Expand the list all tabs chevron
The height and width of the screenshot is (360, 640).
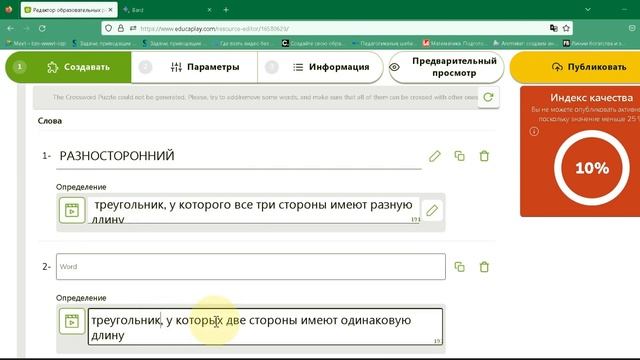tap(588, 9)
